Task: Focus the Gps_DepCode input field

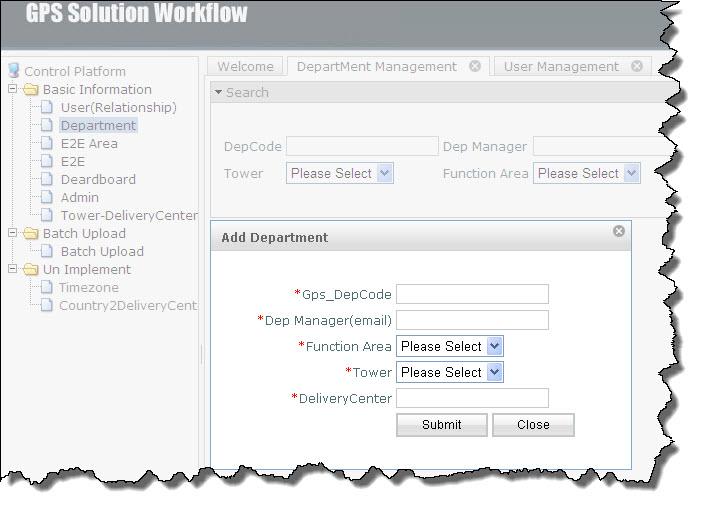Action: point(472,294)
